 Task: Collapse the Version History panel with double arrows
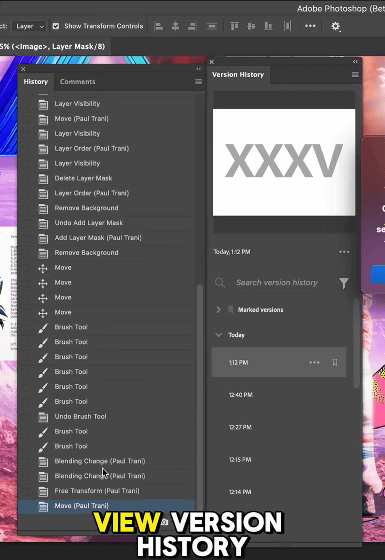tap(355, 61)
